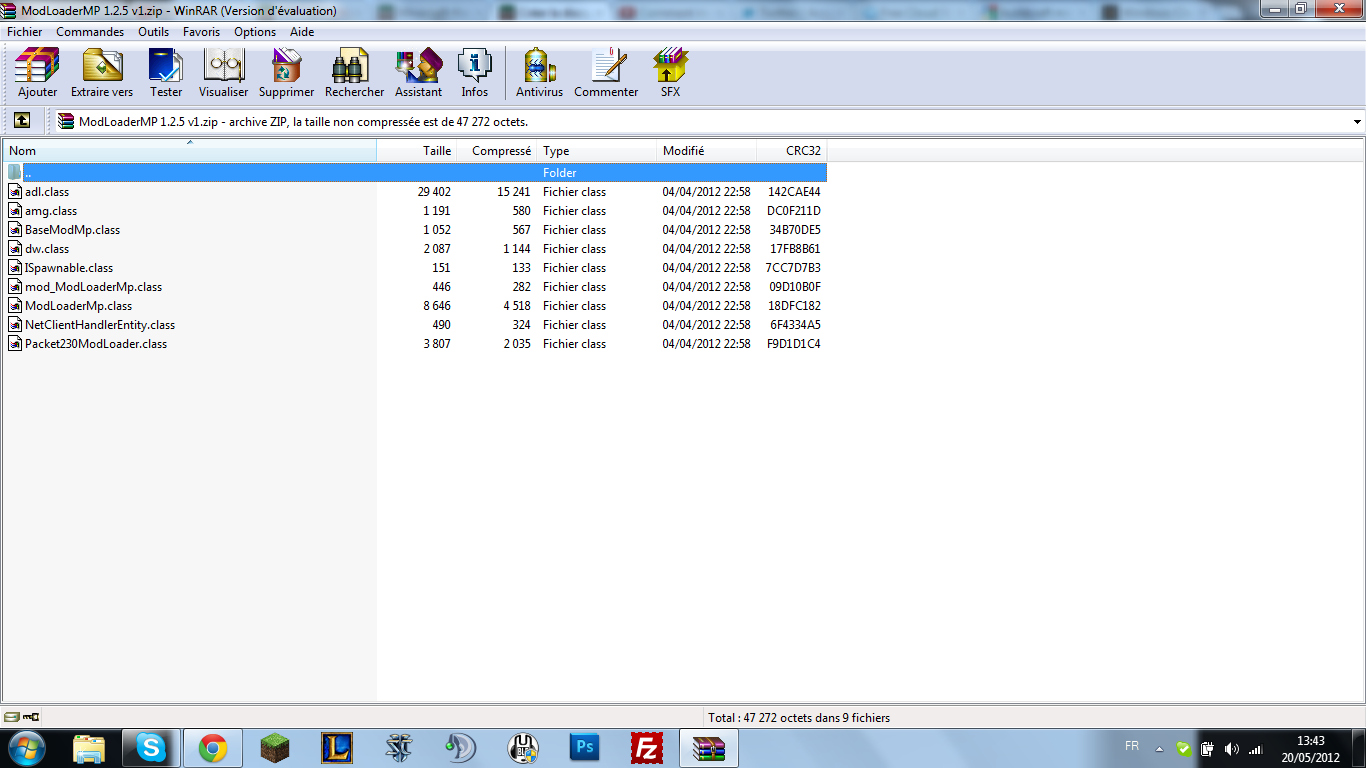This screenshot has width=1366, height=768.
Task: Run the Antivirus scan icon
Action: click(x=539, y=72)
